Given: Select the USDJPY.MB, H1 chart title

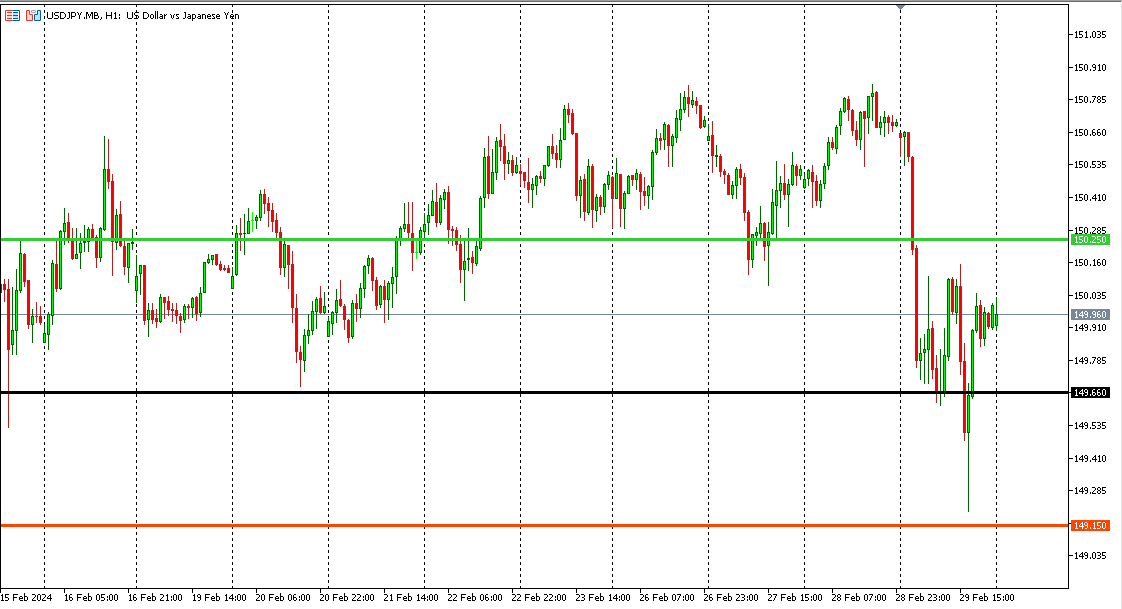Looking at the screenshot, I should pos(142,15).
